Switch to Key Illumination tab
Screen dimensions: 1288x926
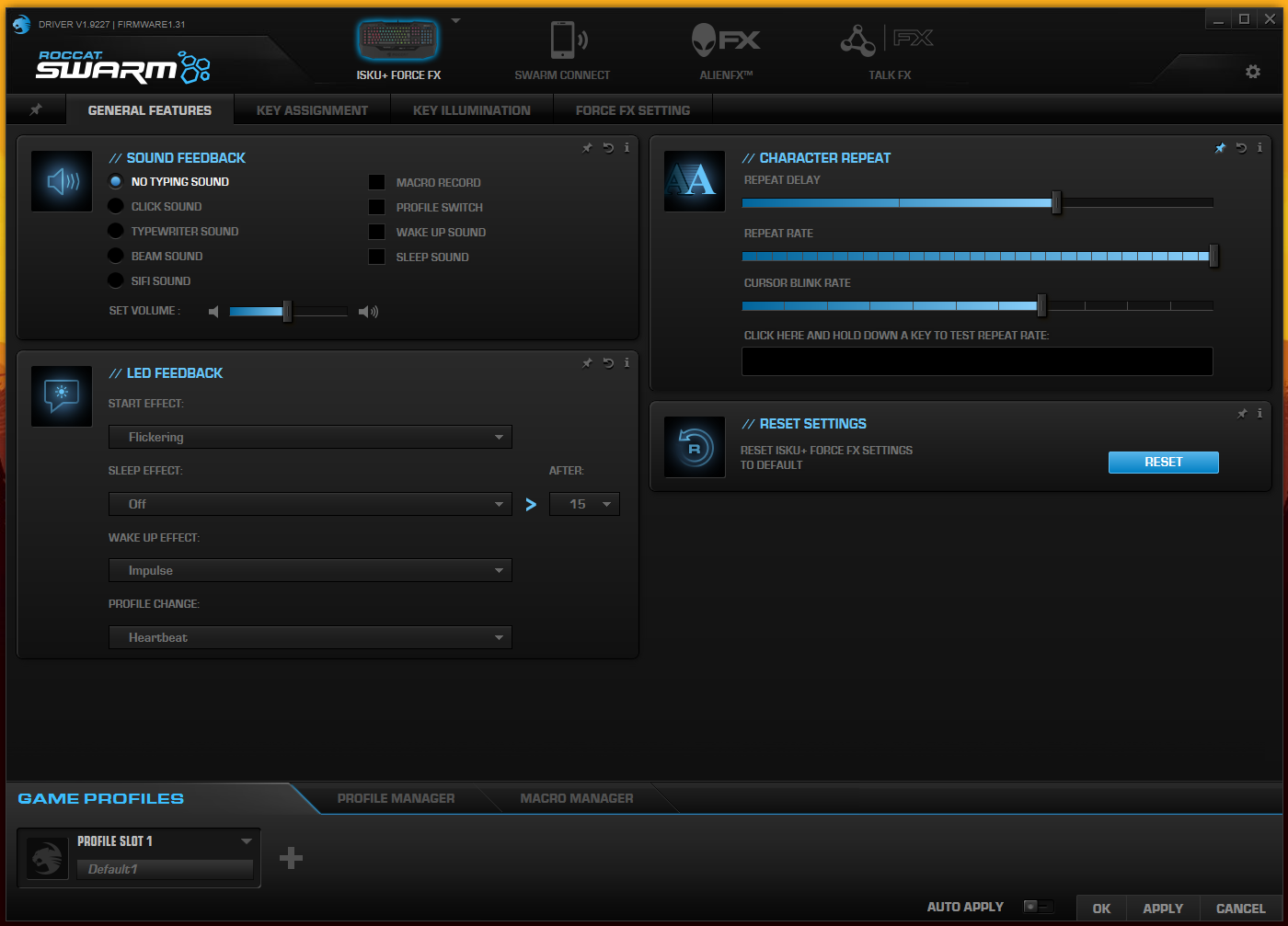472,110
